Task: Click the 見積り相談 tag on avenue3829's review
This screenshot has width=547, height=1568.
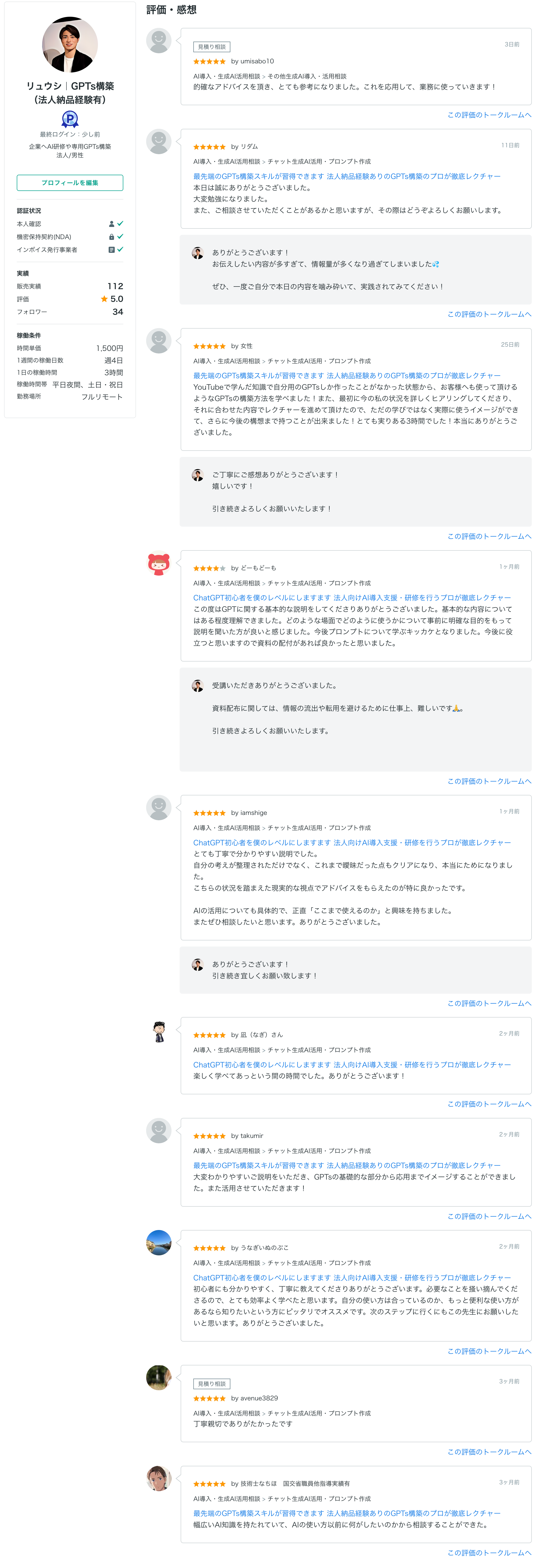Action: tap(211, 1384)
